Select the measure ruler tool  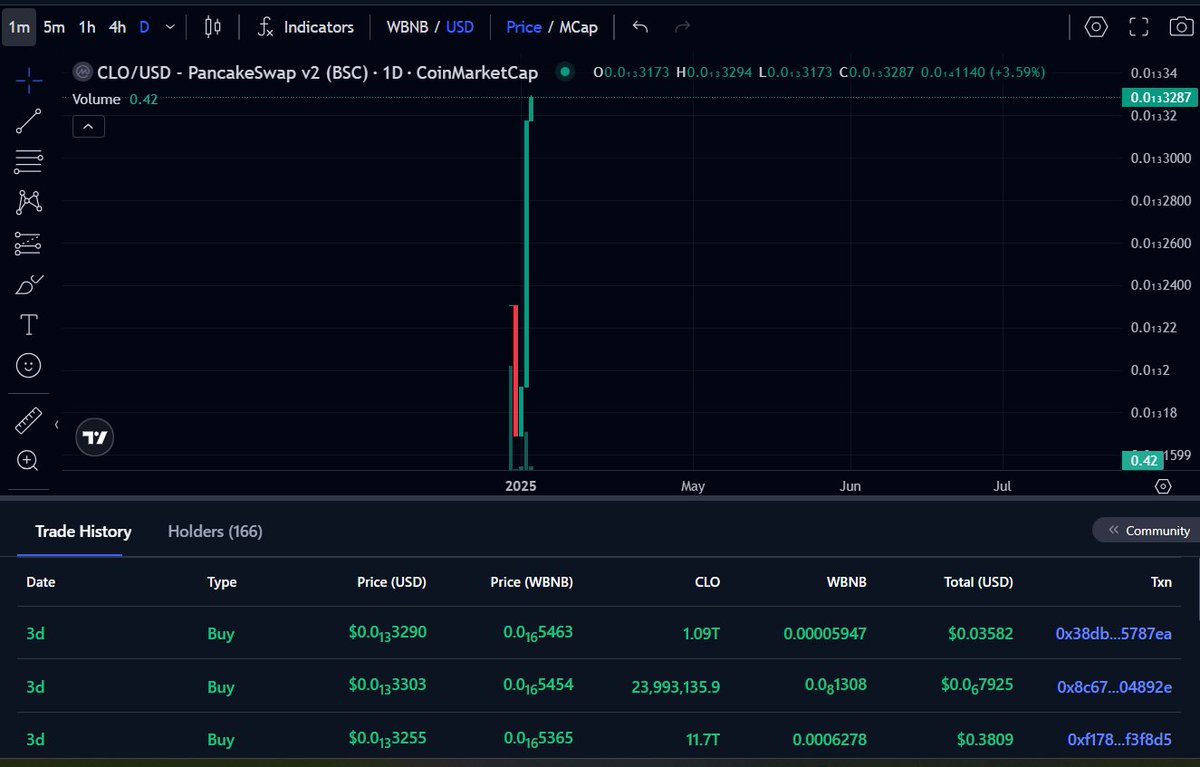click(27, 420)
